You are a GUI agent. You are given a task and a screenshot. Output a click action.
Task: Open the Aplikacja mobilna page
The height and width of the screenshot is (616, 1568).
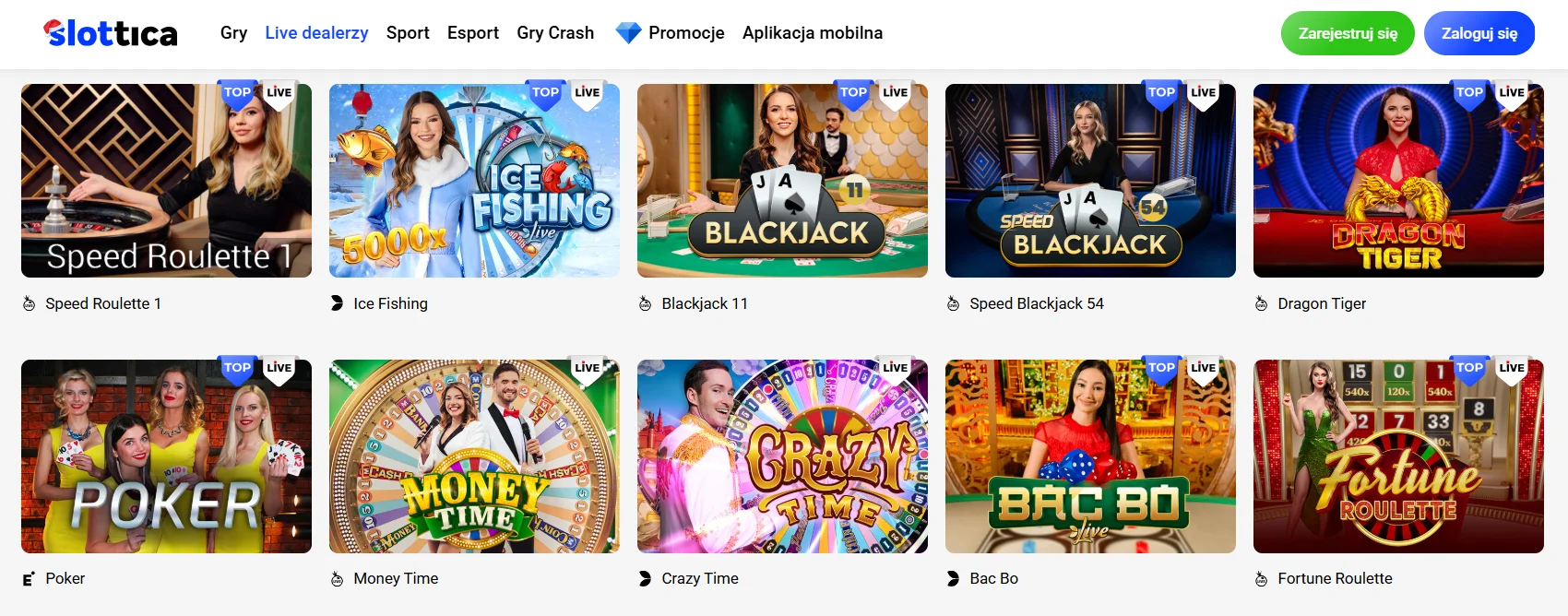click(x=813, y=33)
